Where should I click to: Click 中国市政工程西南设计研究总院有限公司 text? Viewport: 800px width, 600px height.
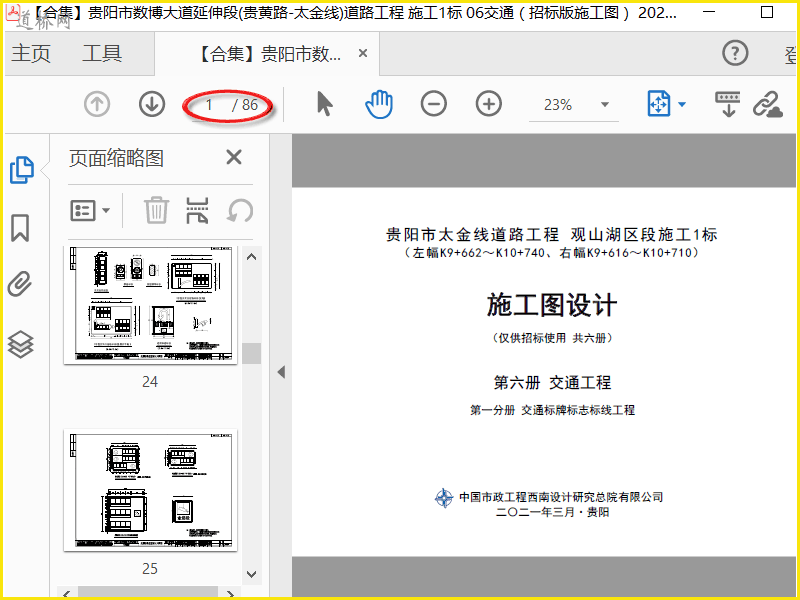click(561, 497)
